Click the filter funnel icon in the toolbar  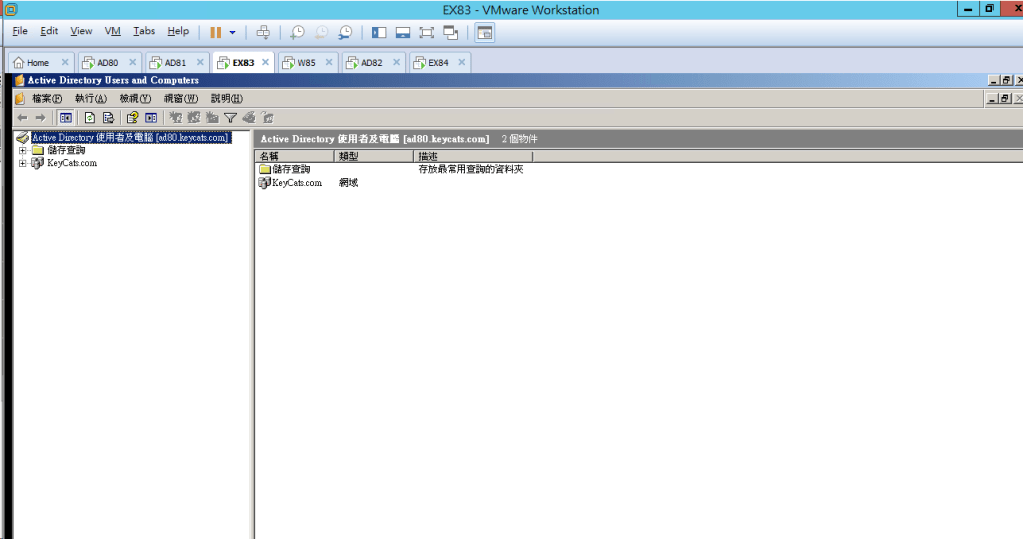click(x=230, y=118)
